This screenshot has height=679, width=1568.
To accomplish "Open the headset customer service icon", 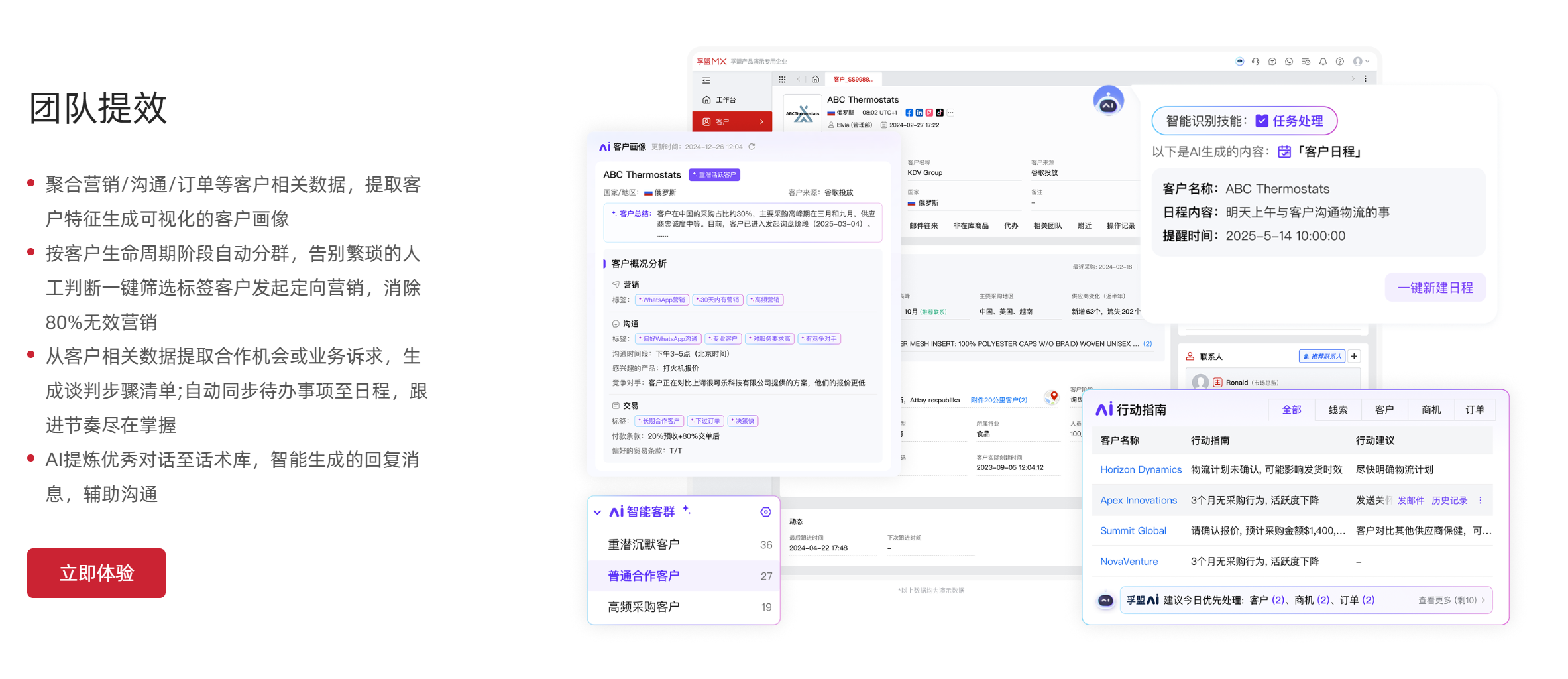I will pyautogui.click(x=1255, y=62).
